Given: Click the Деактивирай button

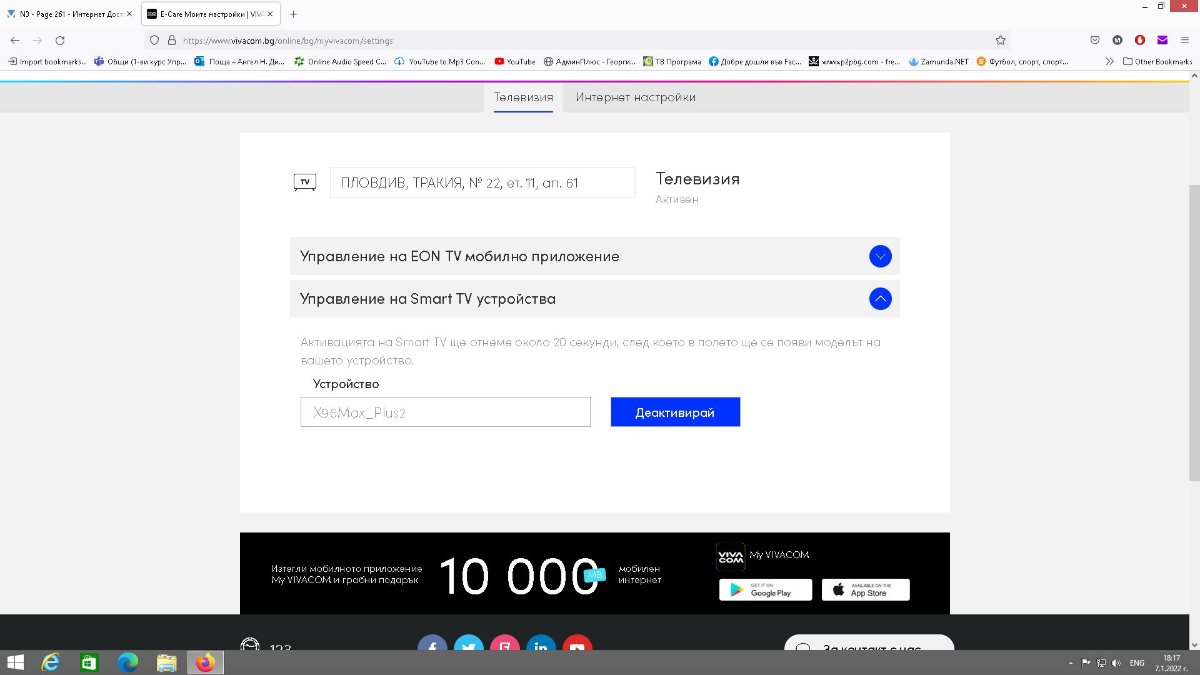Looking at the screenshot, I should pyautogui.click(x=675, y=412).
